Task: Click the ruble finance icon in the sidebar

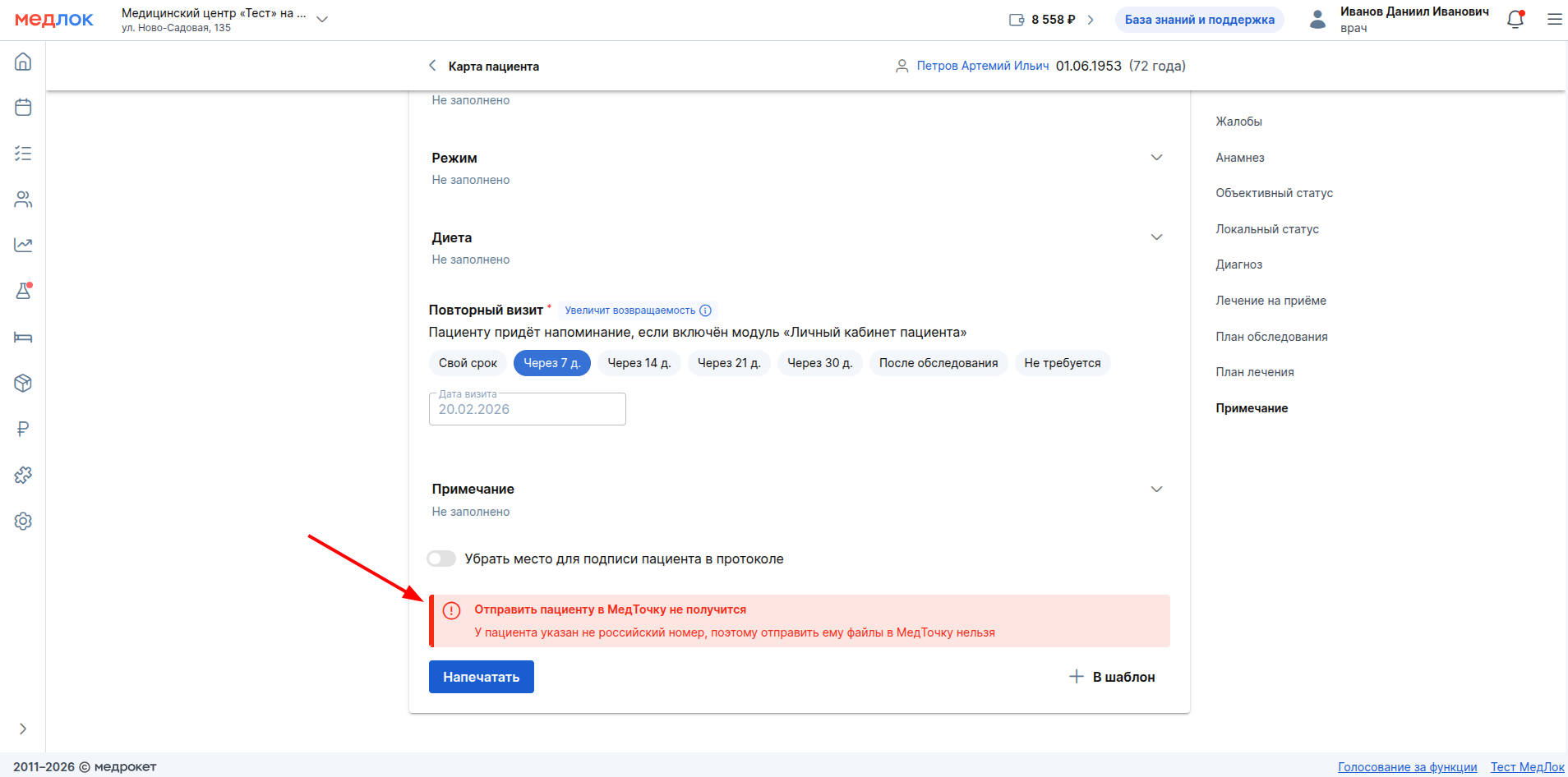Action: 23,429
